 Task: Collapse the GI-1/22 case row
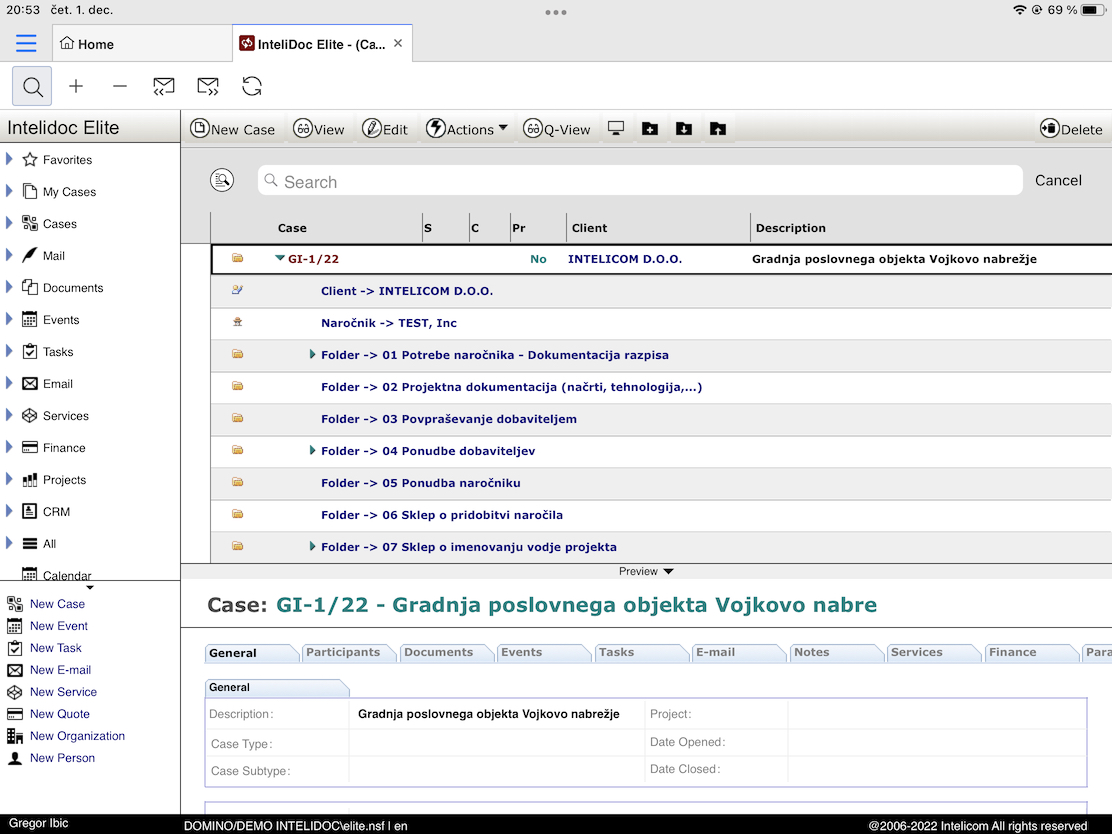280,258
